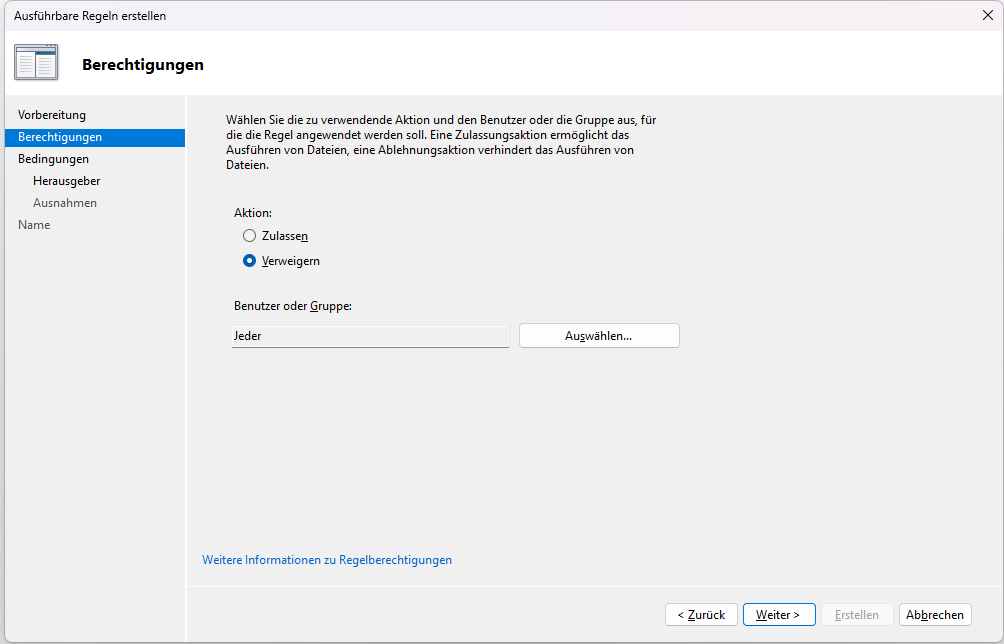Select the Ausnahmen sub-step in the sidebar
Screen dimensions: 1004x644
[65, 203]
